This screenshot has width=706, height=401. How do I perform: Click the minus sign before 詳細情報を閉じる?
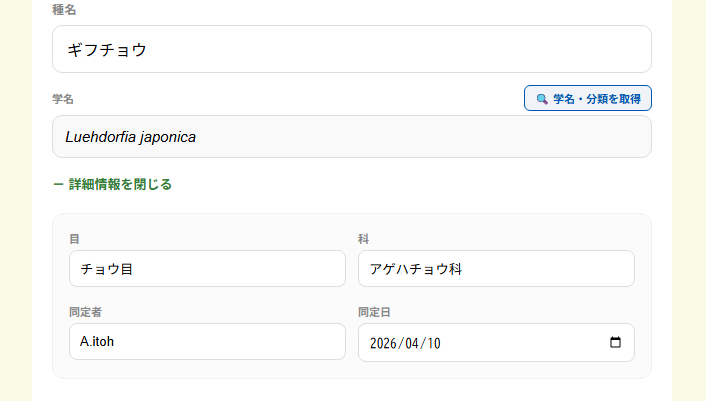click(x=58, y=184)
